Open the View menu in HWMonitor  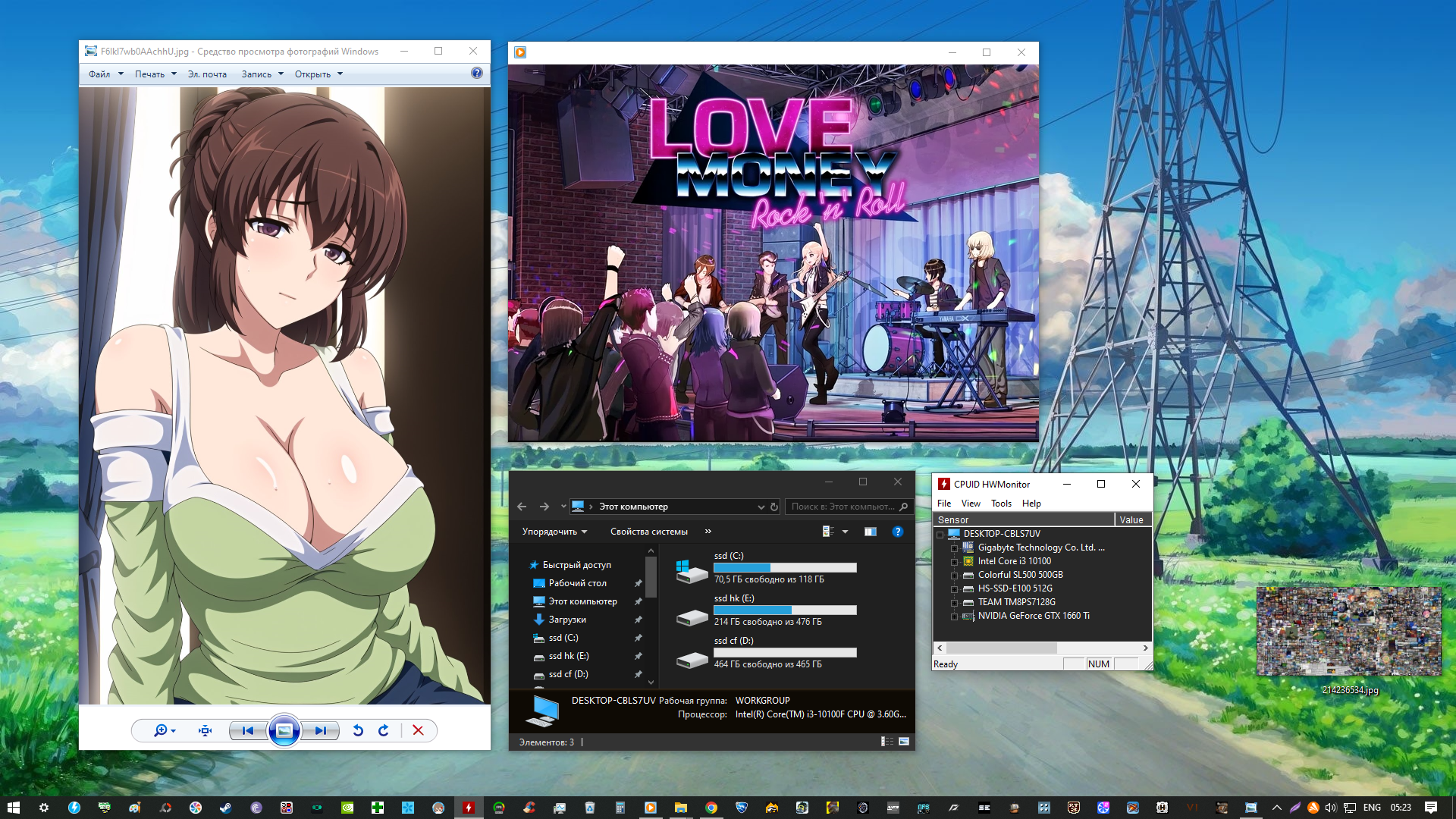[x=971, y=504]
